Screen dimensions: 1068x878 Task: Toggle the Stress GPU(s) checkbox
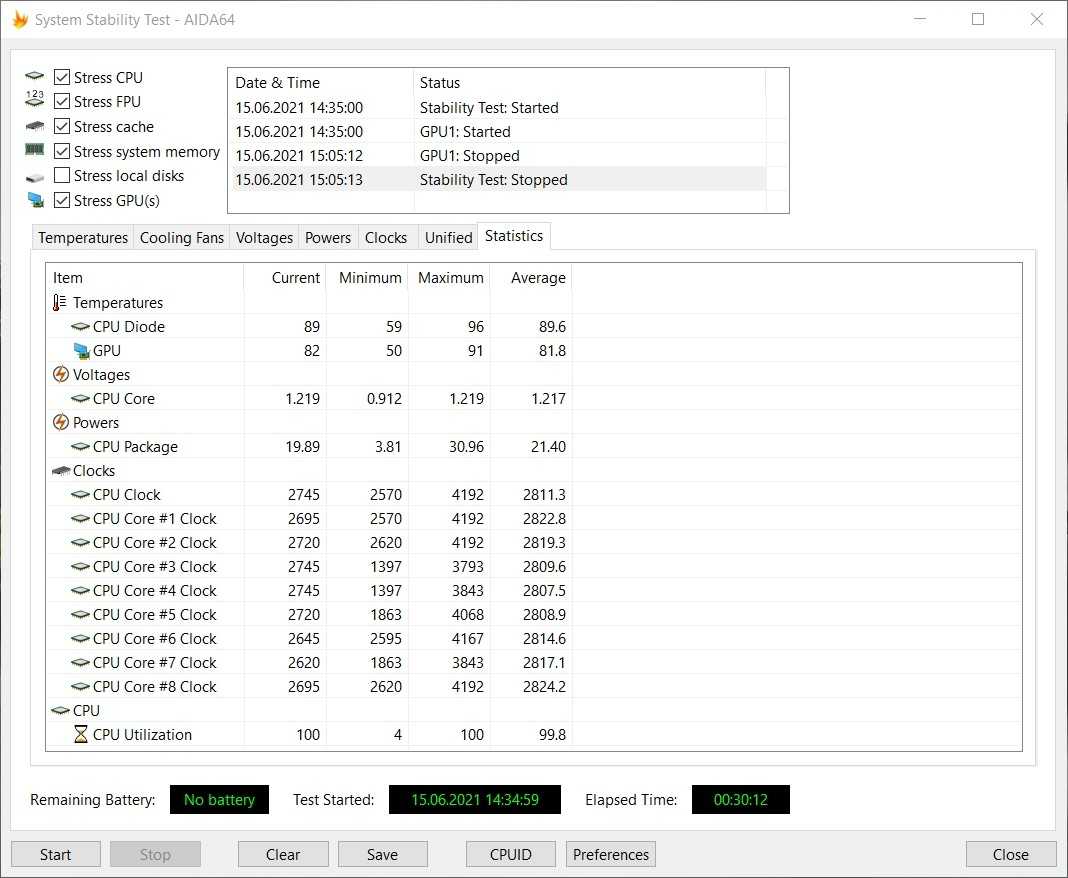tap(62, 201)
